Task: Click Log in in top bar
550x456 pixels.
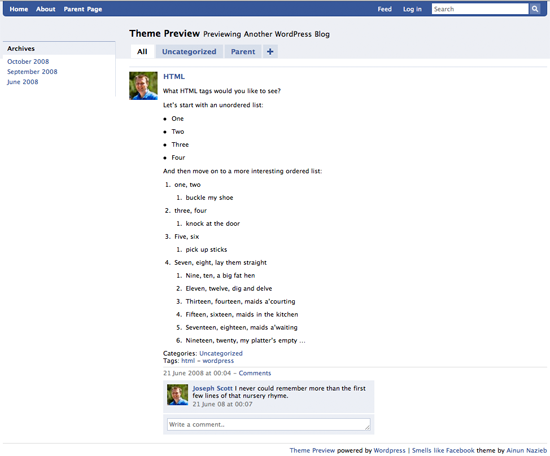Action: 412,9
